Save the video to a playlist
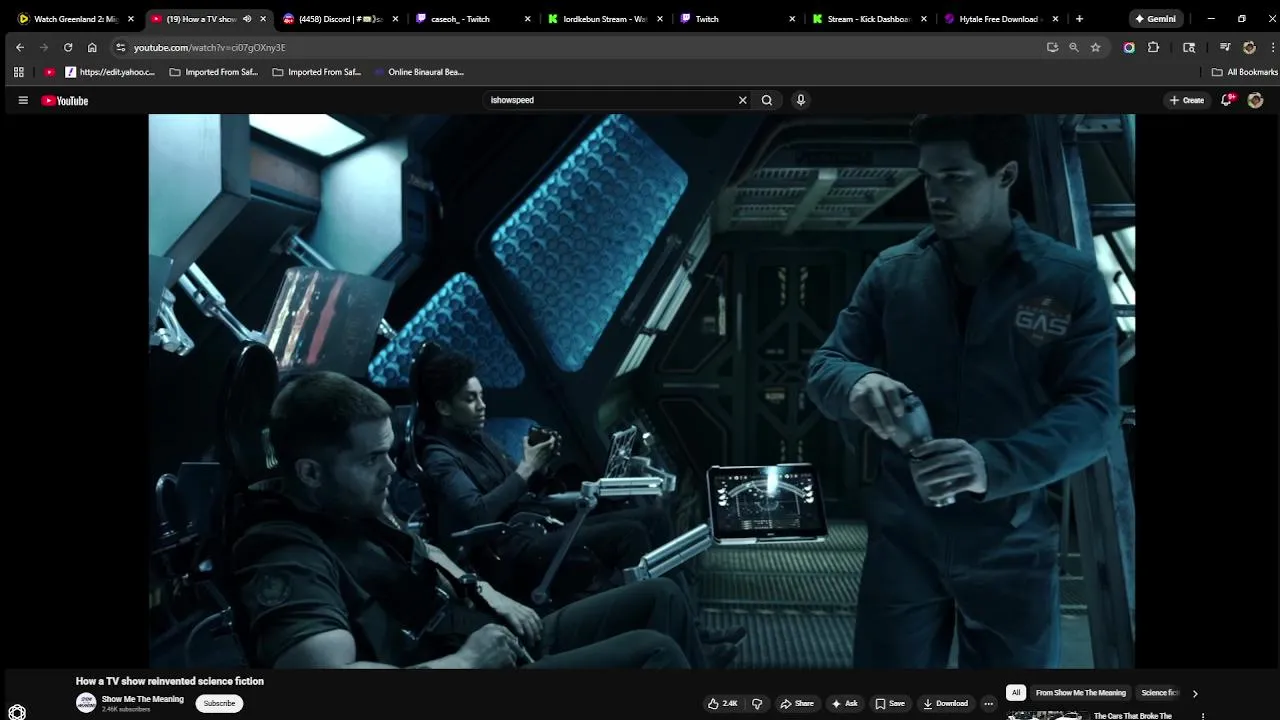Screen dimensions: 1280x720 (889, 703)
